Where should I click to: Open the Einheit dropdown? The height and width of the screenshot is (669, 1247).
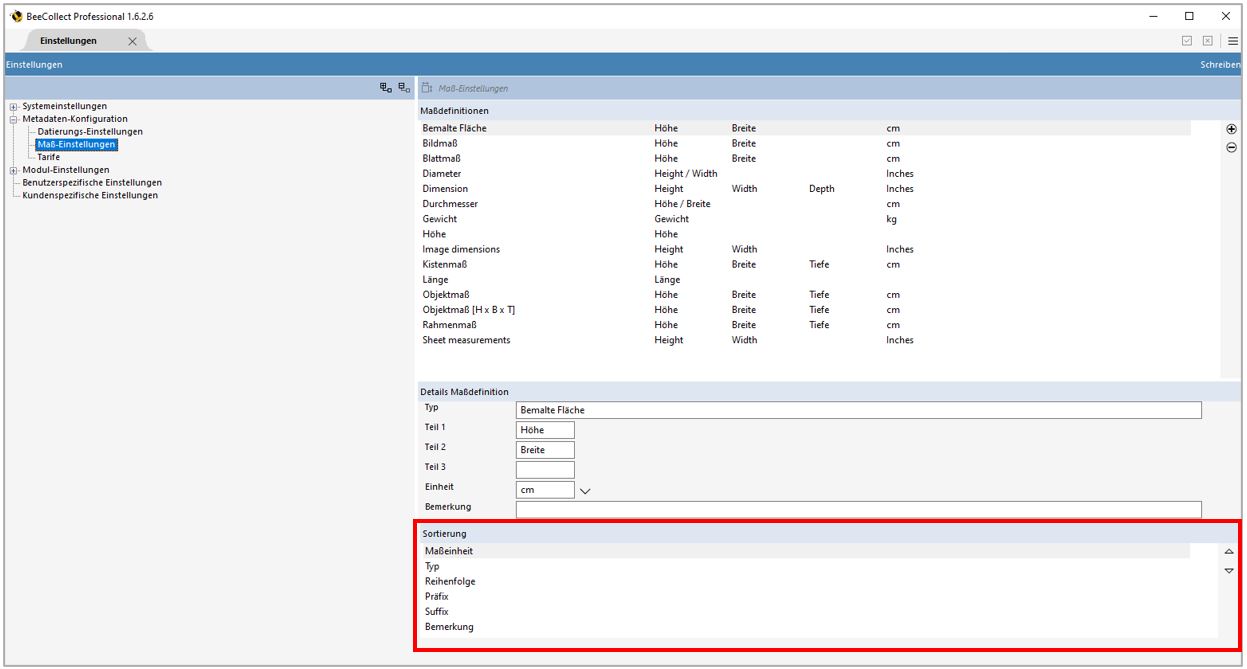585,491
